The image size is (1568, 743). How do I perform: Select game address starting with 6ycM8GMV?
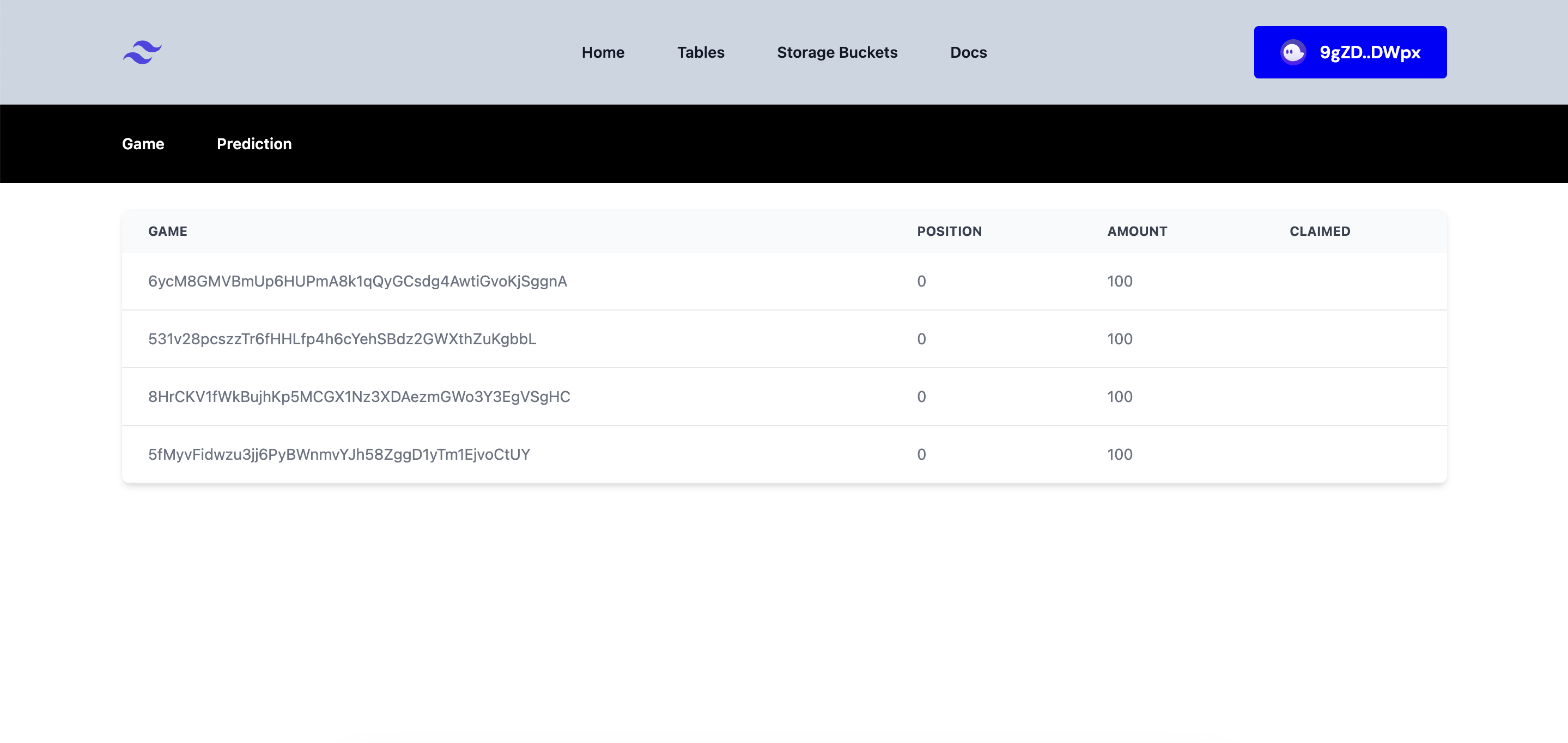(x=357, y=281)
